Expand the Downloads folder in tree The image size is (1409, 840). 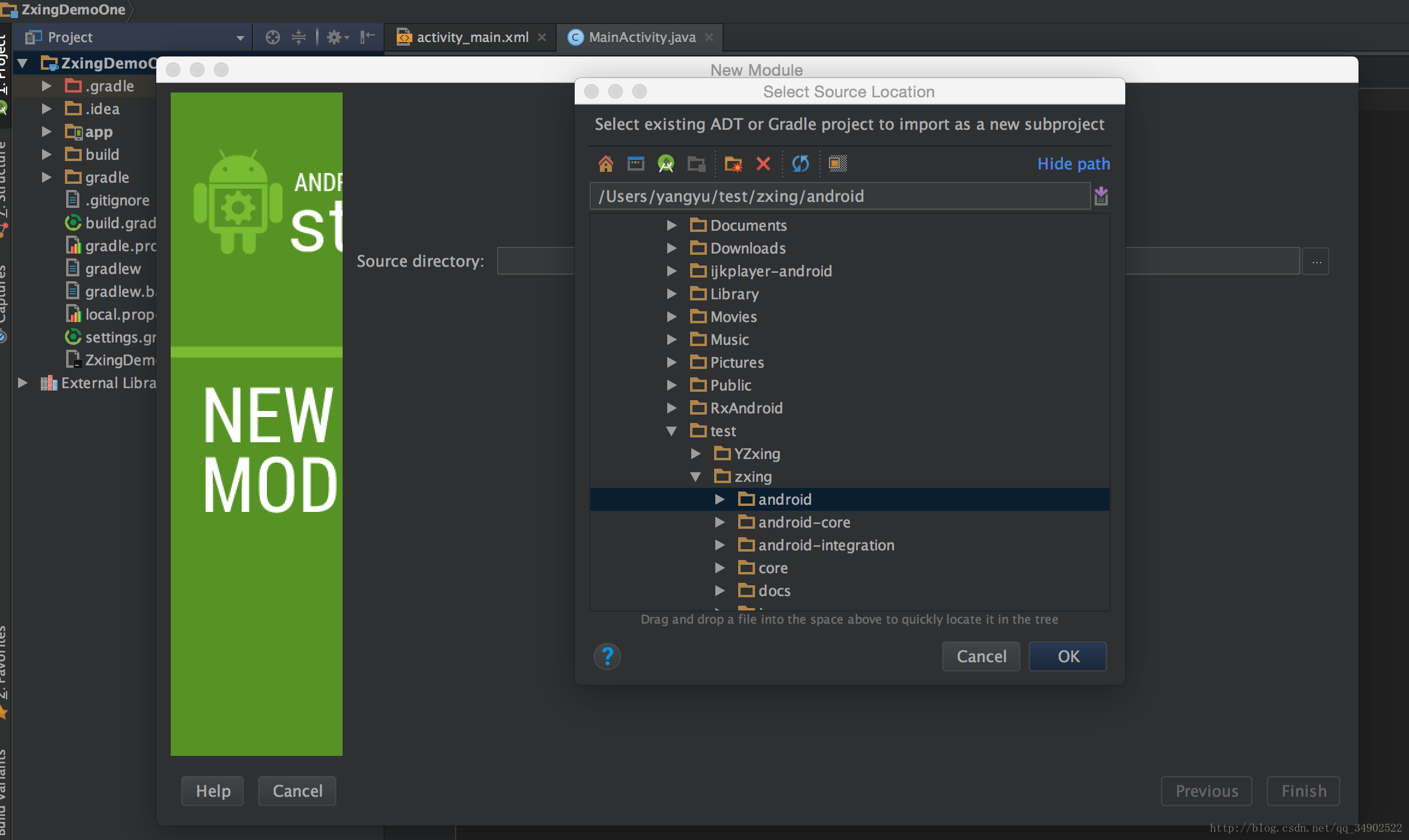(x=671, y=248)
